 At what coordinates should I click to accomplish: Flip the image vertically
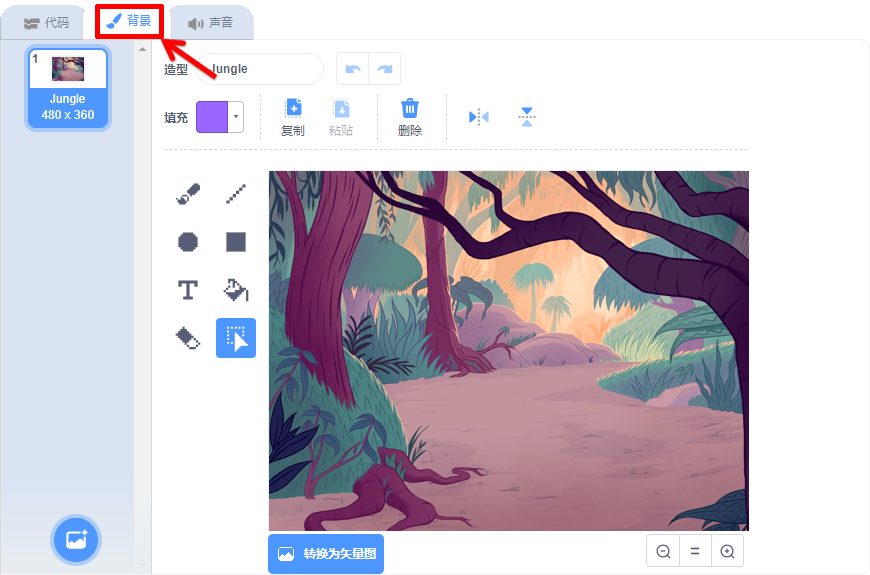[527, 117]
